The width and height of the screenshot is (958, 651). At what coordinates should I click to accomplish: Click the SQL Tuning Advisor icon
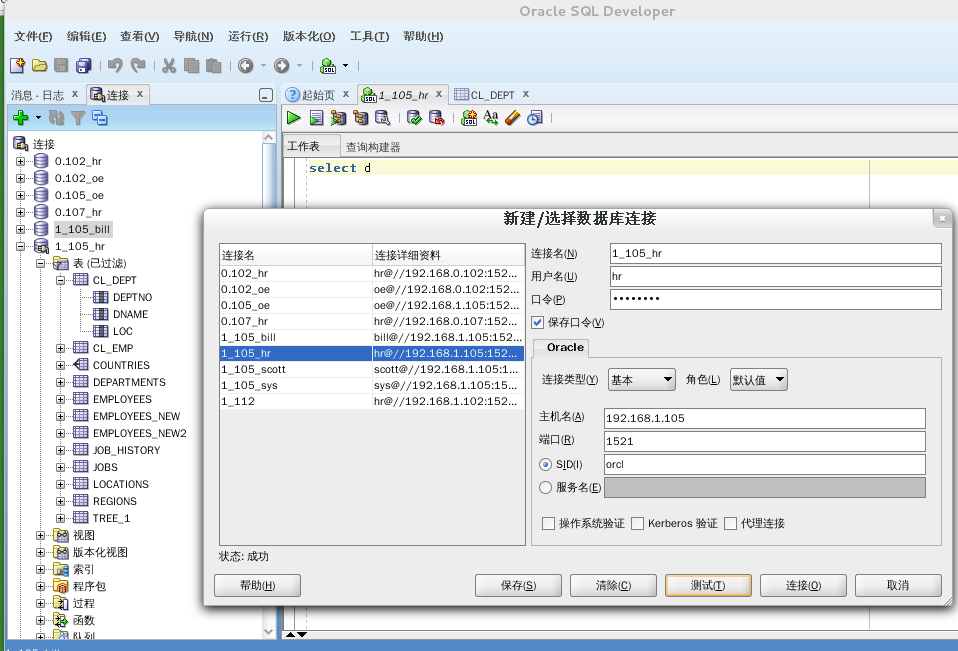pos(382,118)
